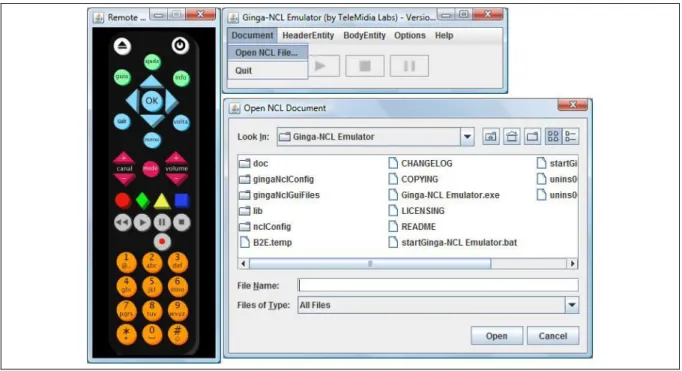Select the nclConfig folder

pyautogui.click(x=265, y=227)
